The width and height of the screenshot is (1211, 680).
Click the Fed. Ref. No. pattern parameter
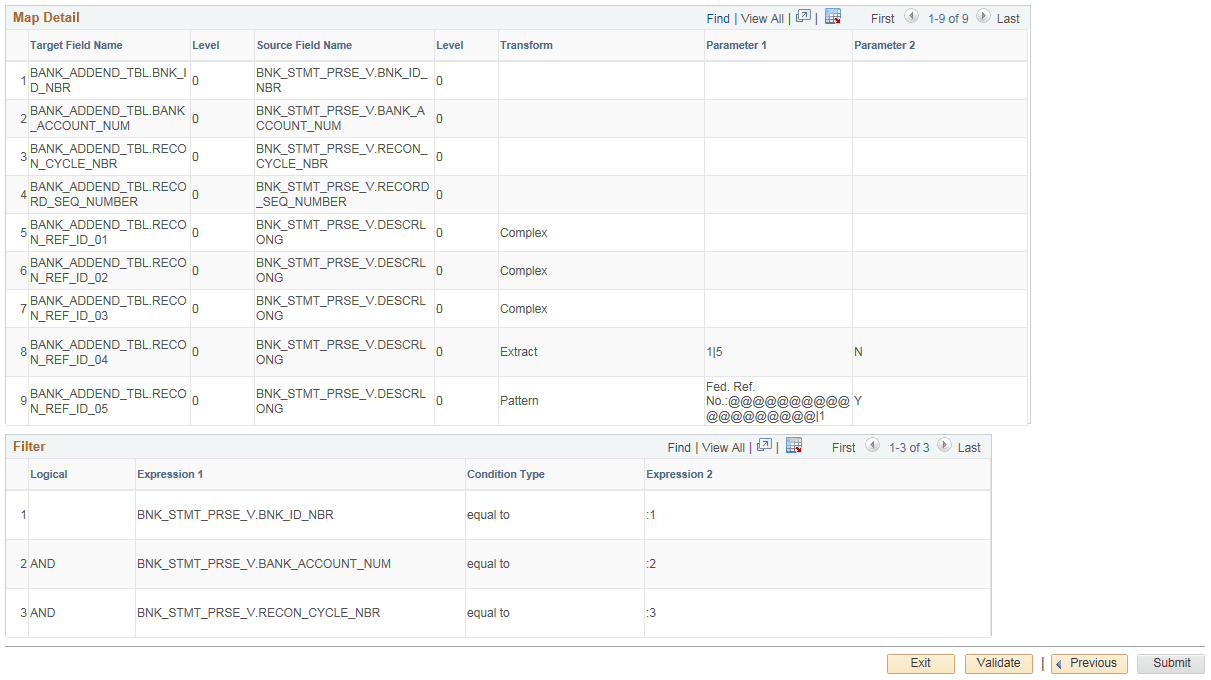778,401
